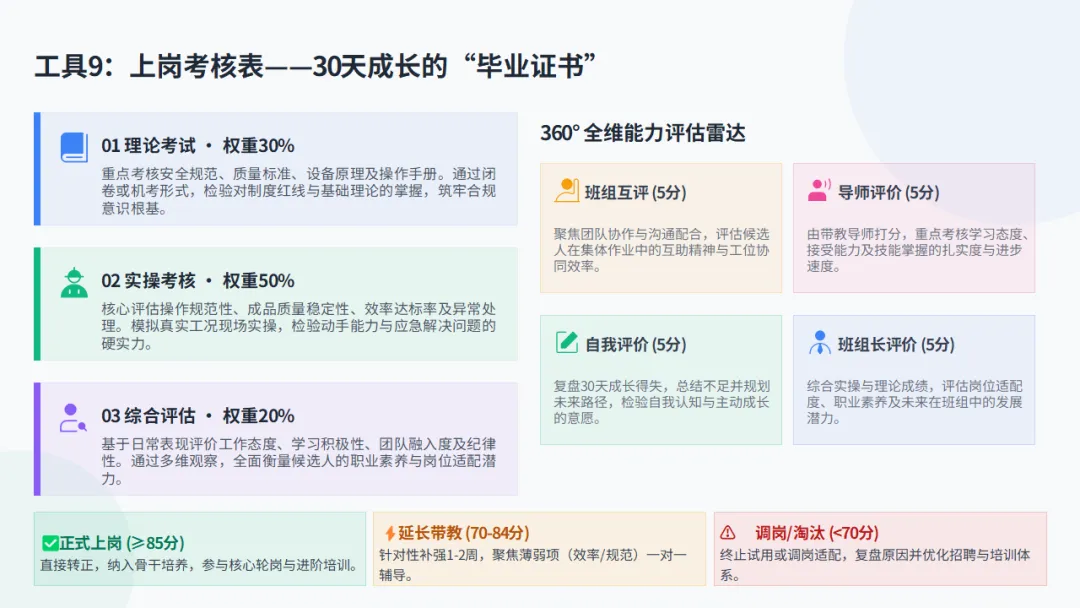Screen dimensions: 1080x608
Task: Click the 360°全维能力评估雷达 section title
Action: coord(643,133)
